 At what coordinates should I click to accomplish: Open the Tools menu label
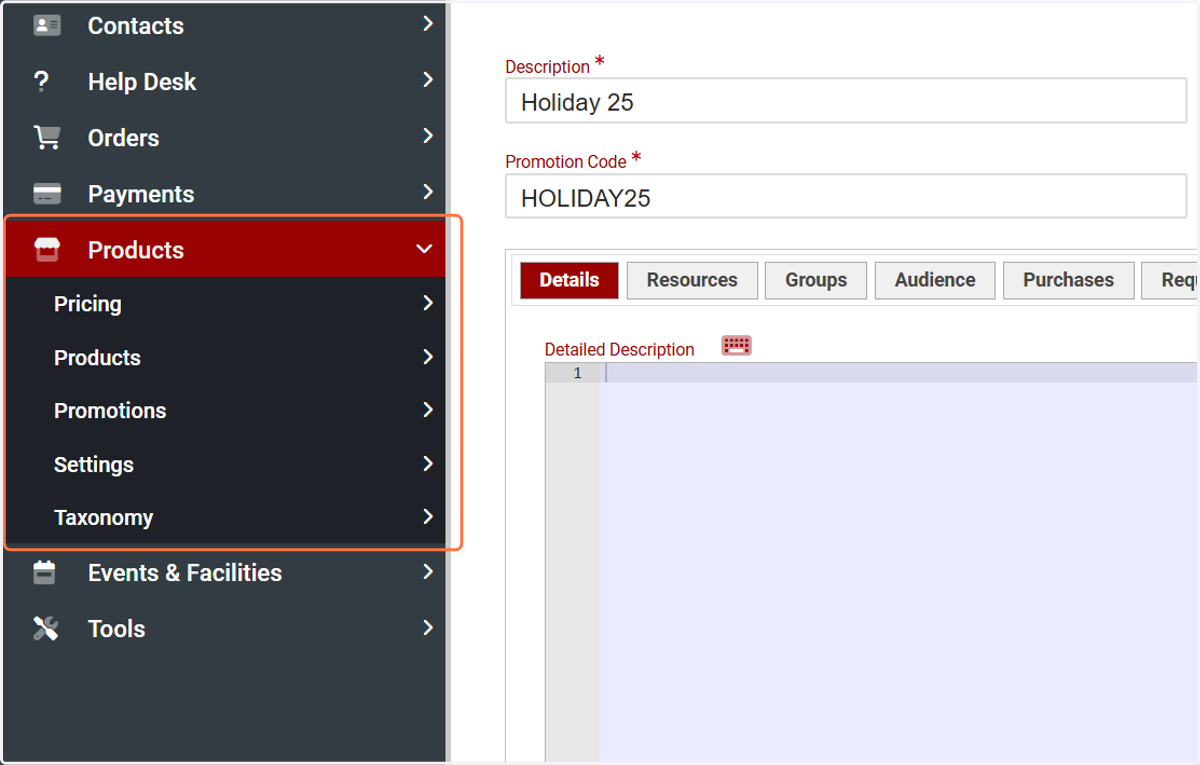pos(117,629)
